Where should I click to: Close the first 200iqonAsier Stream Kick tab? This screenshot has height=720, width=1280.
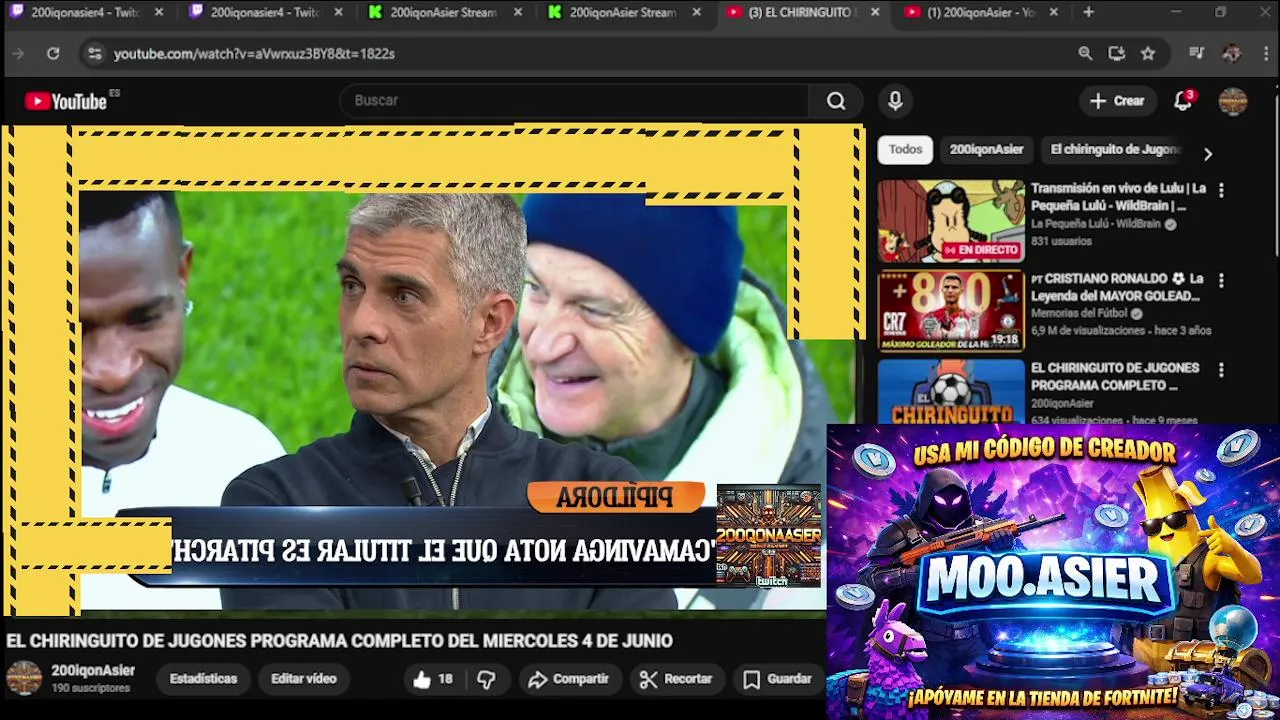[518, 13]
